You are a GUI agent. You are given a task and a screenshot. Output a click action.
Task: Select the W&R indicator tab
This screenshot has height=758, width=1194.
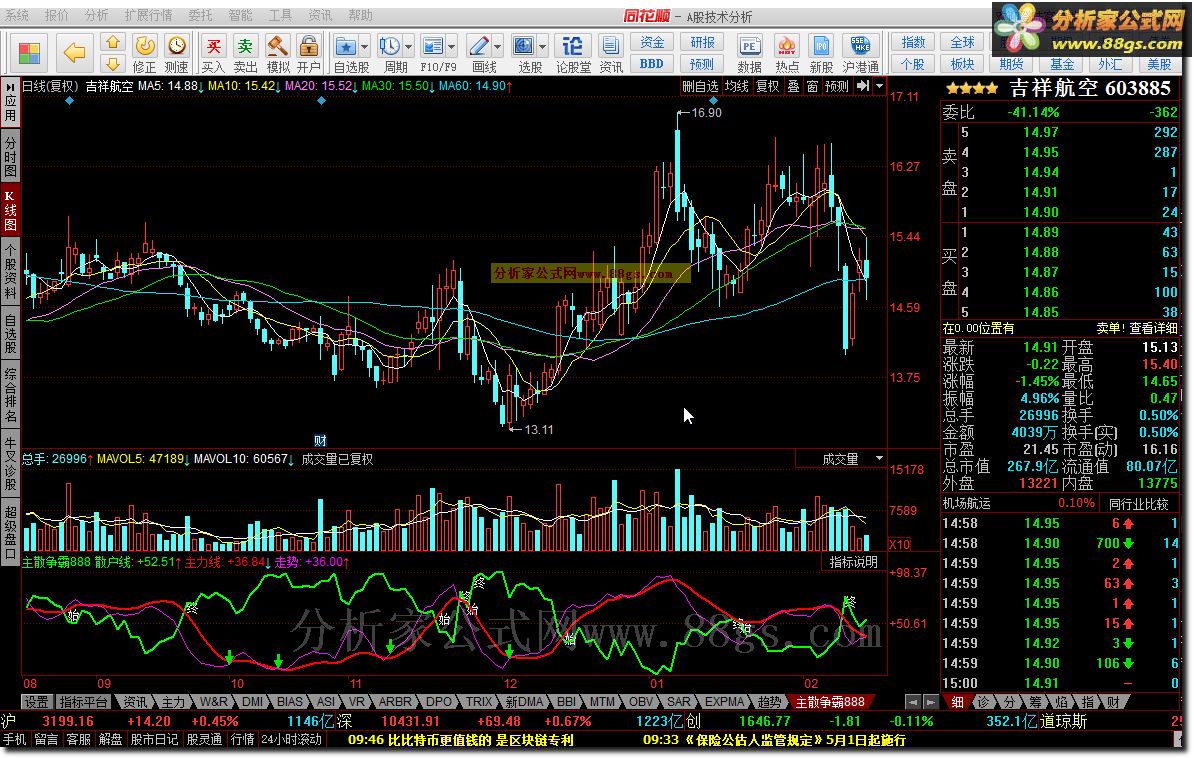click(x=214, y=702)
